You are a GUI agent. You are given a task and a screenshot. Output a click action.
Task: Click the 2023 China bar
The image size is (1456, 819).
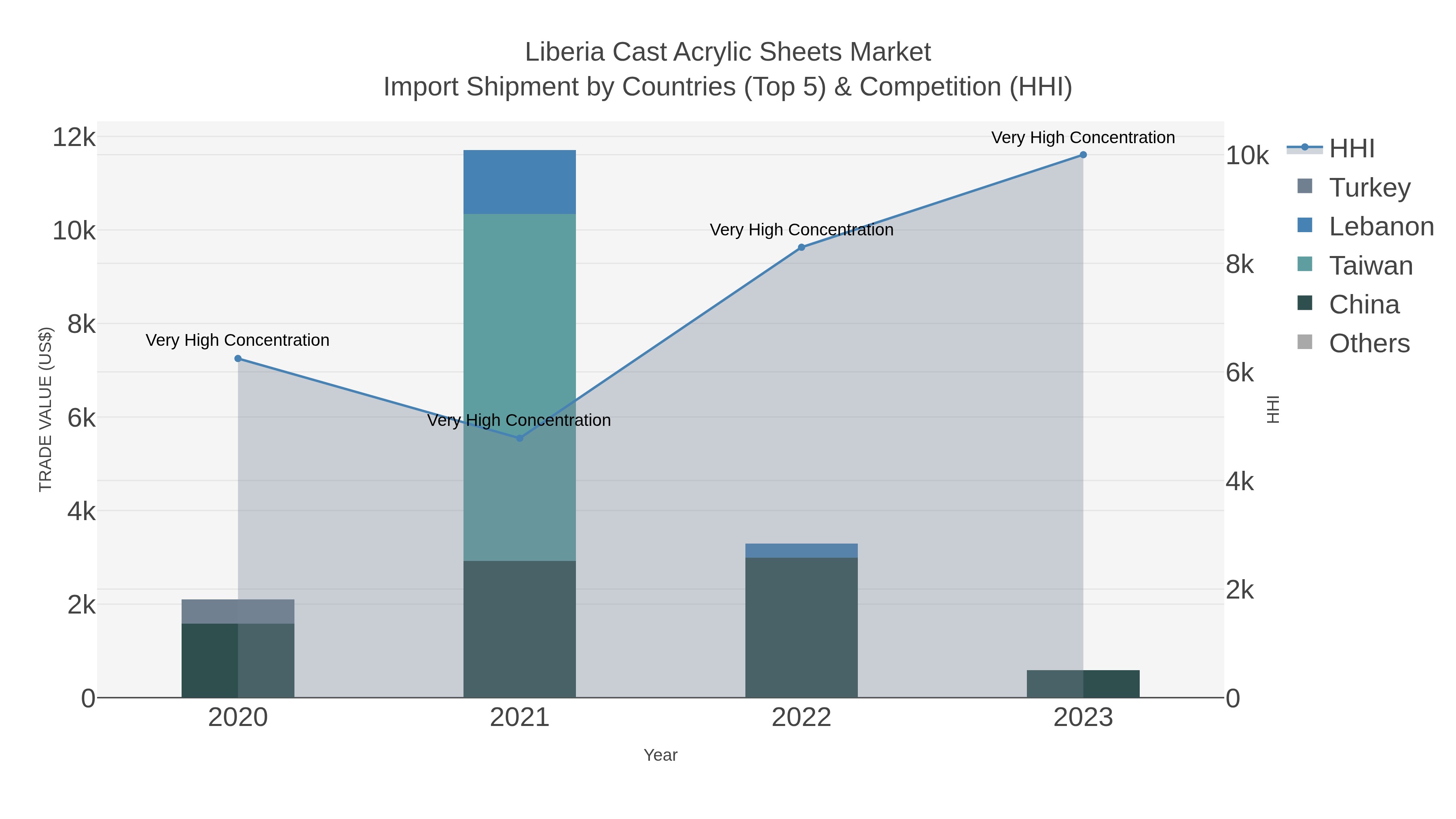point(1083,684)
